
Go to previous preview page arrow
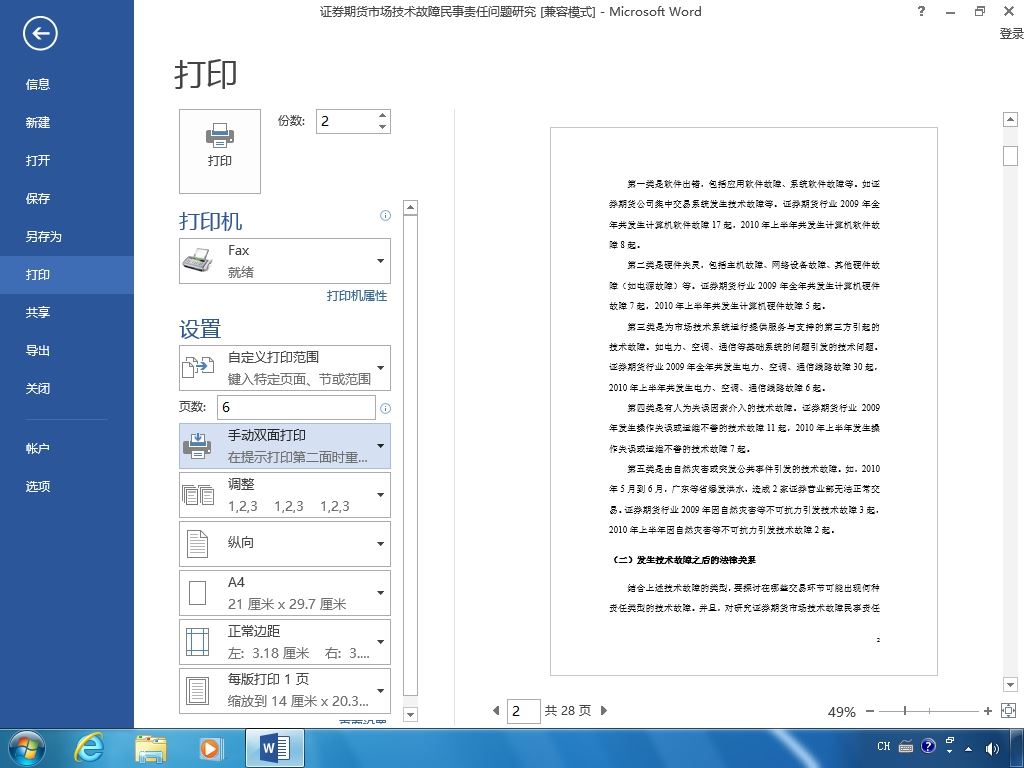coord(496,711)
